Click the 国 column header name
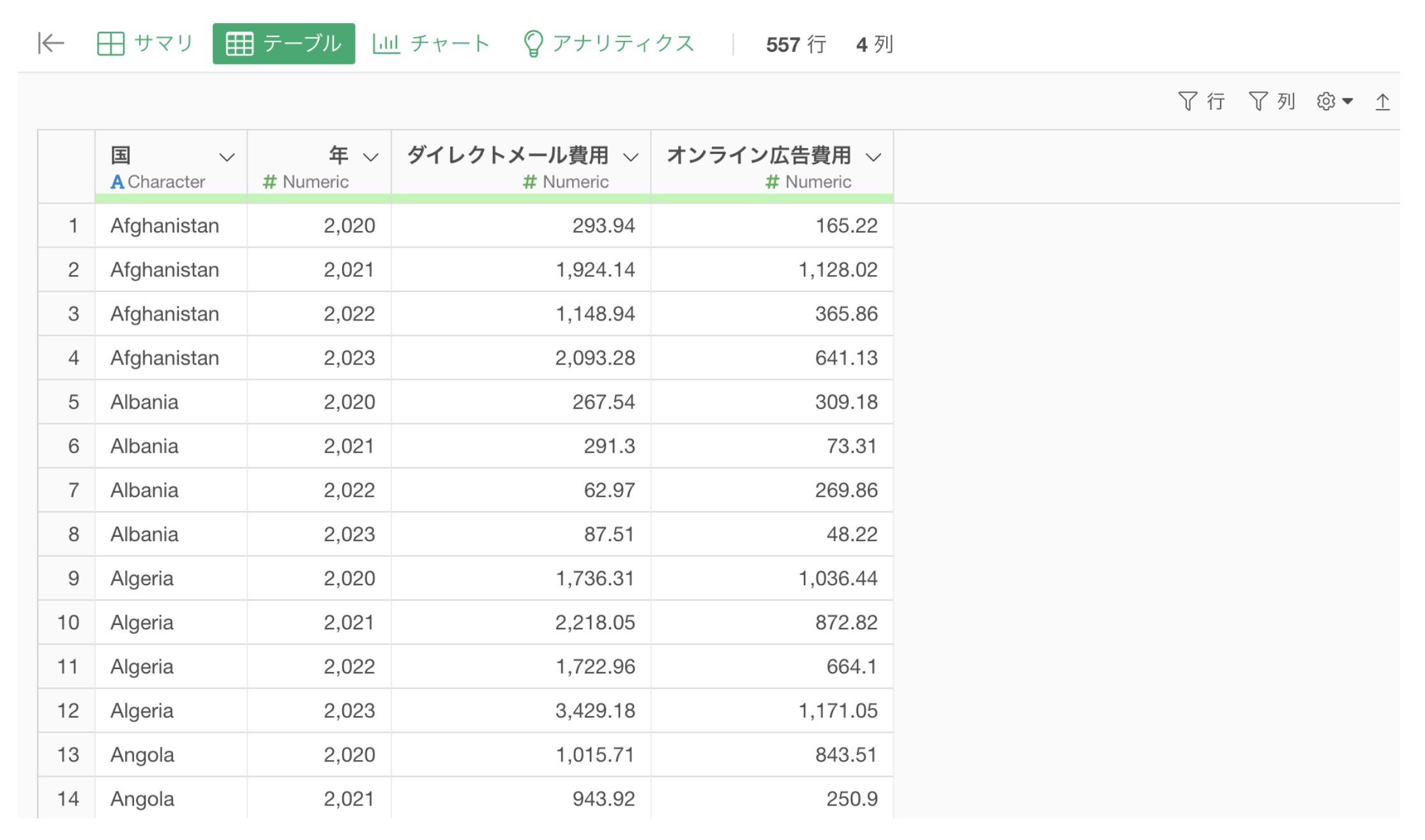This screenshot has height=840, width=1425. (121, 154)
